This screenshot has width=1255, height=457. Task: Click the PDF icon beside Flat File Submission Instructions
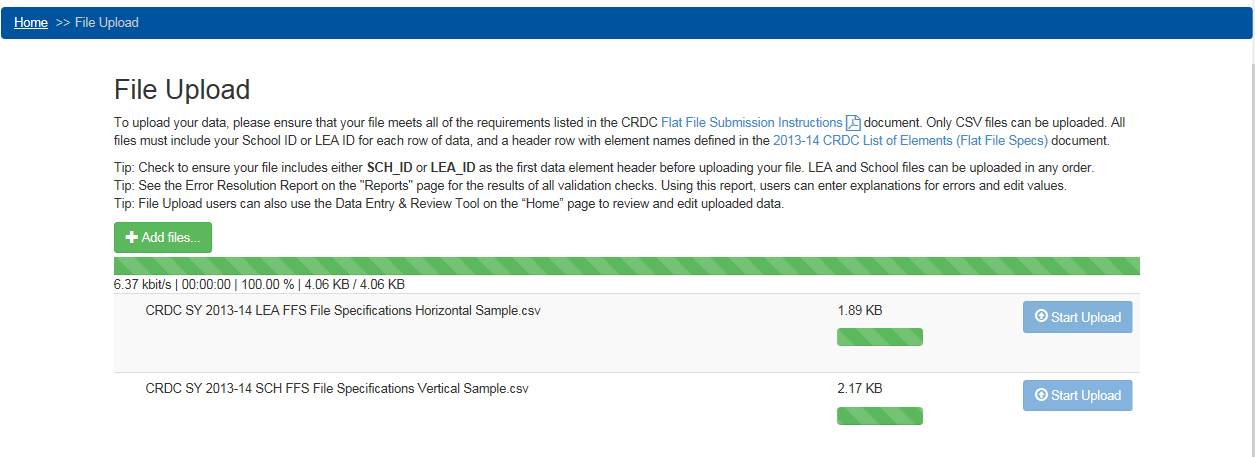853,123
